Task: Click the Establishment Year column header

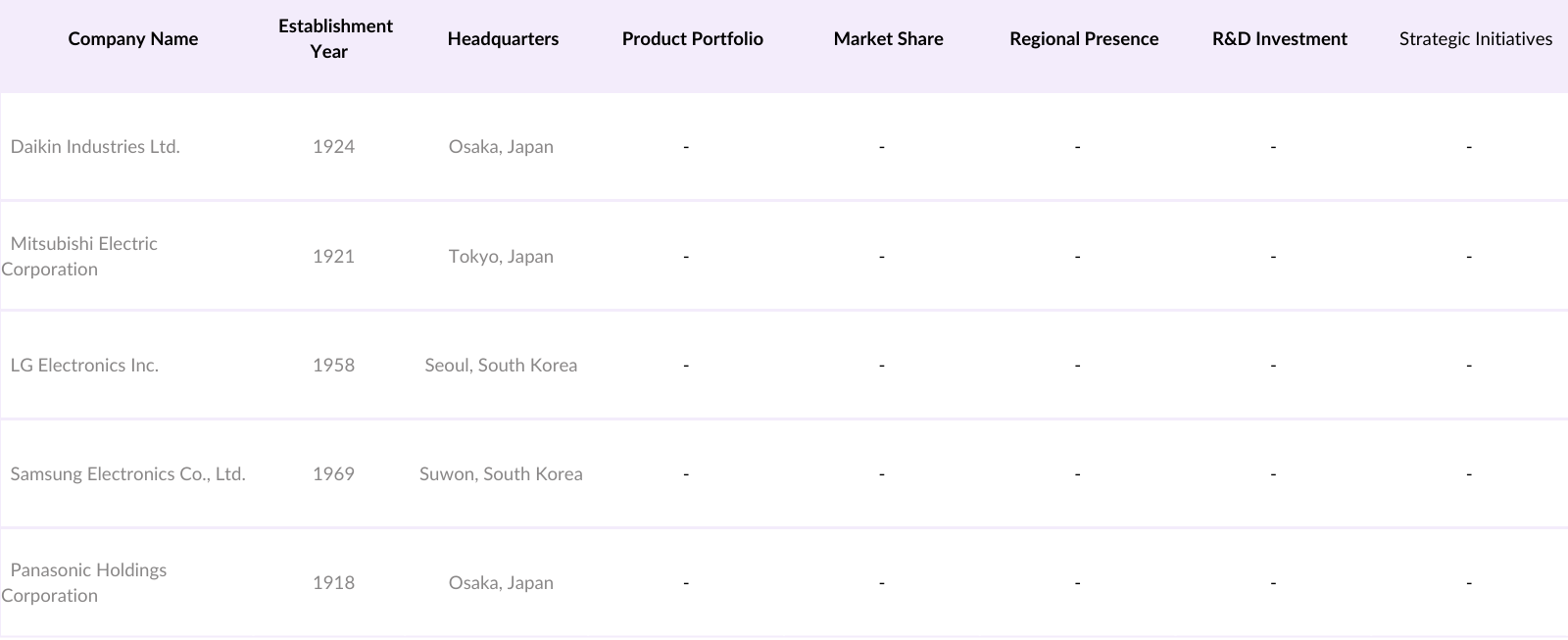Action: 335,39
